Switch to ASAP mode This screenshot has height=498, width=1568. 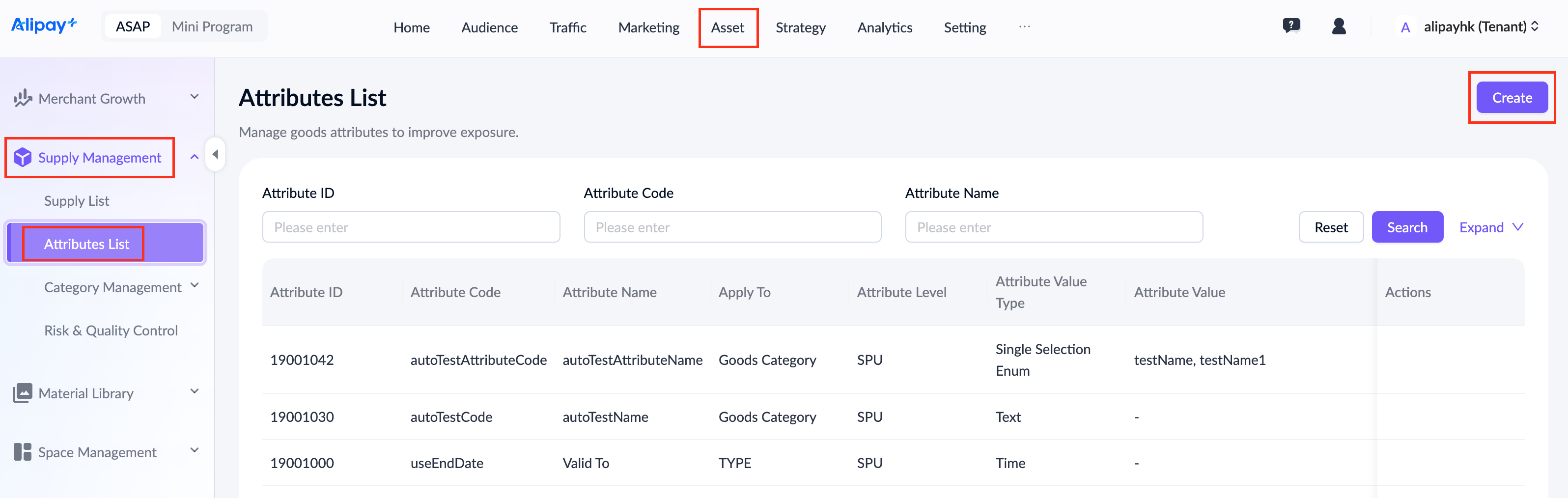pos(133,26)
